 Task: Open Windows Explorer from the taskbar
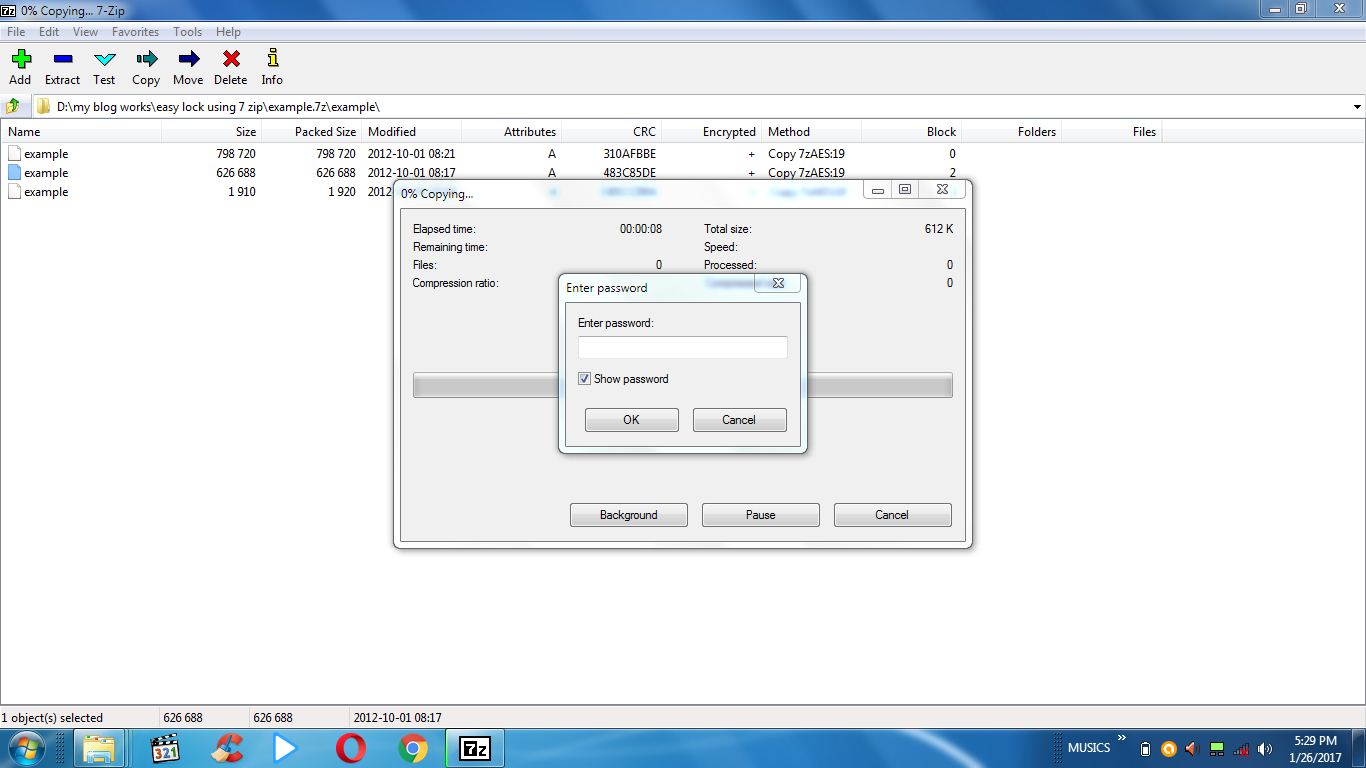[99, 748]
